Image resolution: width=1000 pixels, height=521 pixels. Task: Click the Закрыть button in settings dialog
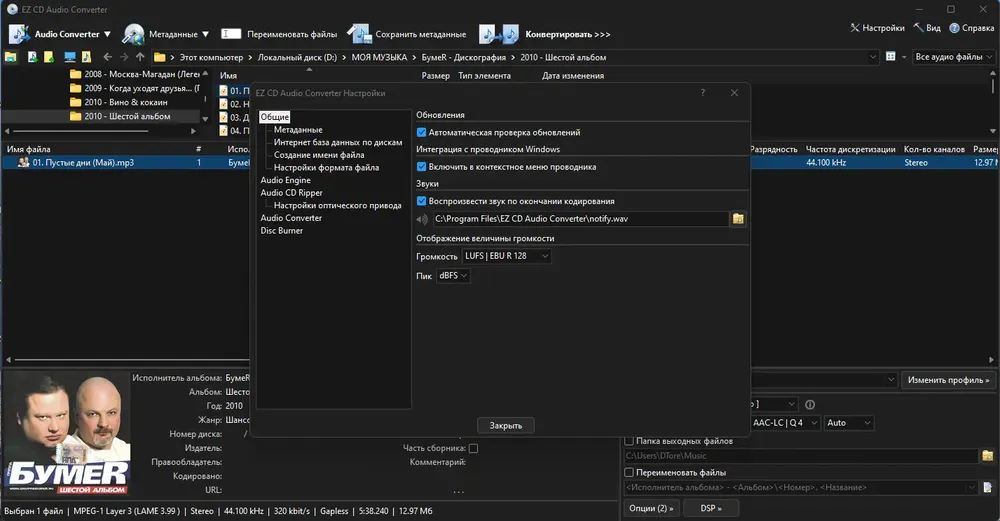[x=506, y=425]
